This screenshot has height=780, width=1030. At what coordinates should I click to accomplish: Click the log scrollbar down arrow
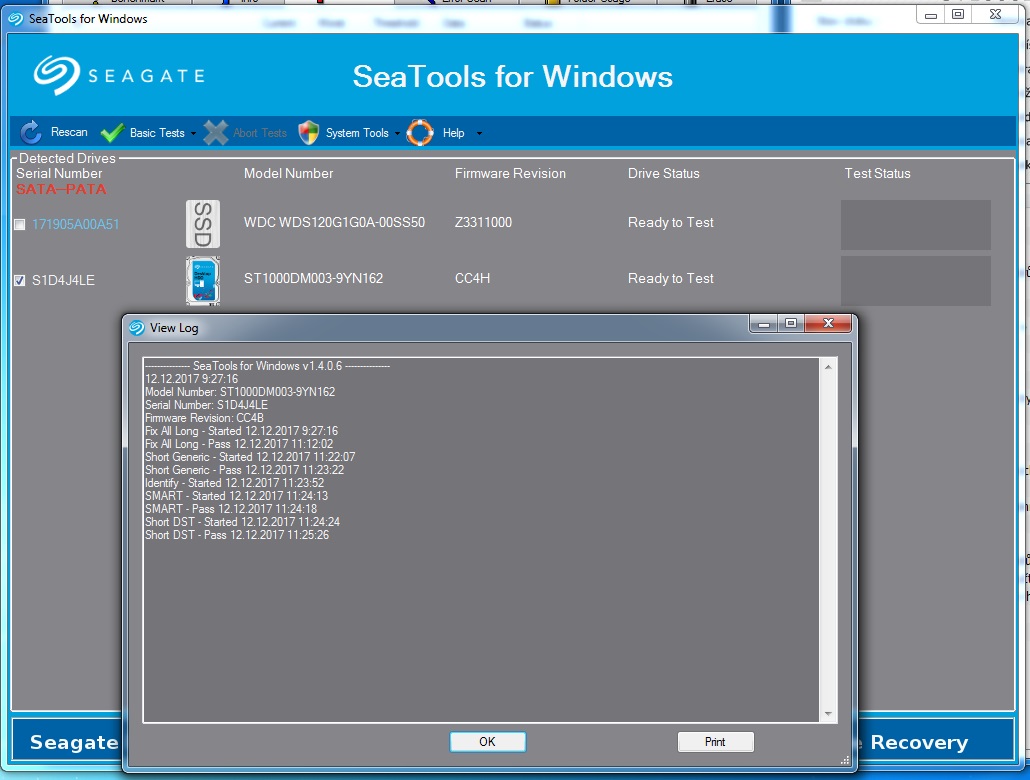point(828,714)
